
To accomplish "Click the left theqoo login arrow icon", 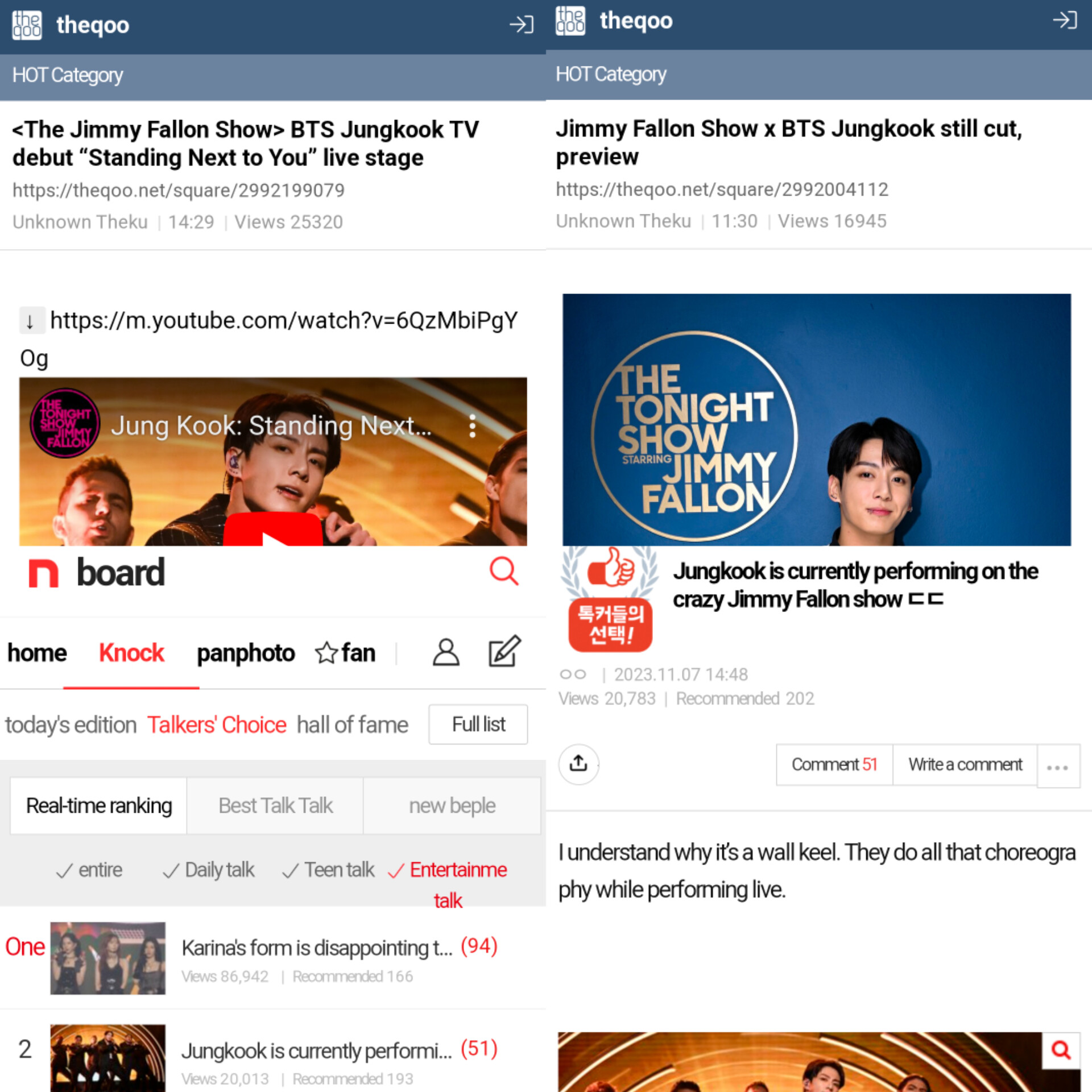I will click(521, 24).
